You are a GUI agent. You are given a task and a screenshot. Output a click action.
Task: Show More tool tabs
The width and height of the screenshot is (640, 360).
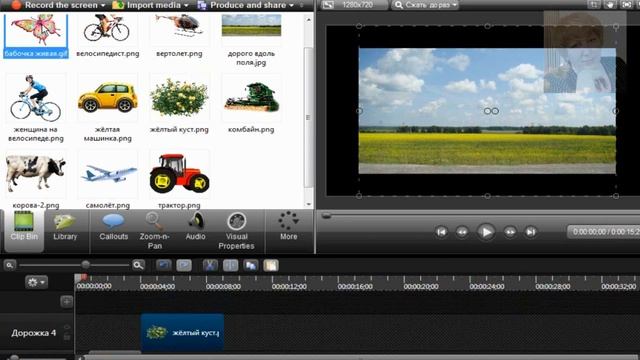tap(289, 226)
